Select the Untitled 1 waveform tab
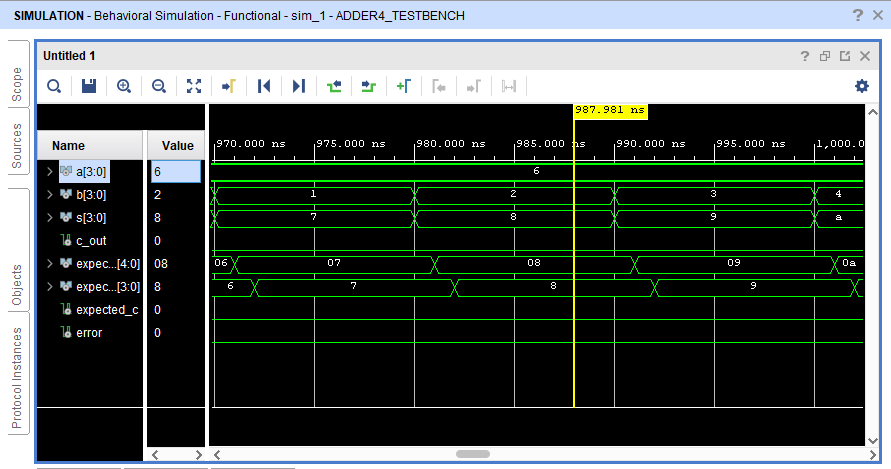 [x=69, y=56]
